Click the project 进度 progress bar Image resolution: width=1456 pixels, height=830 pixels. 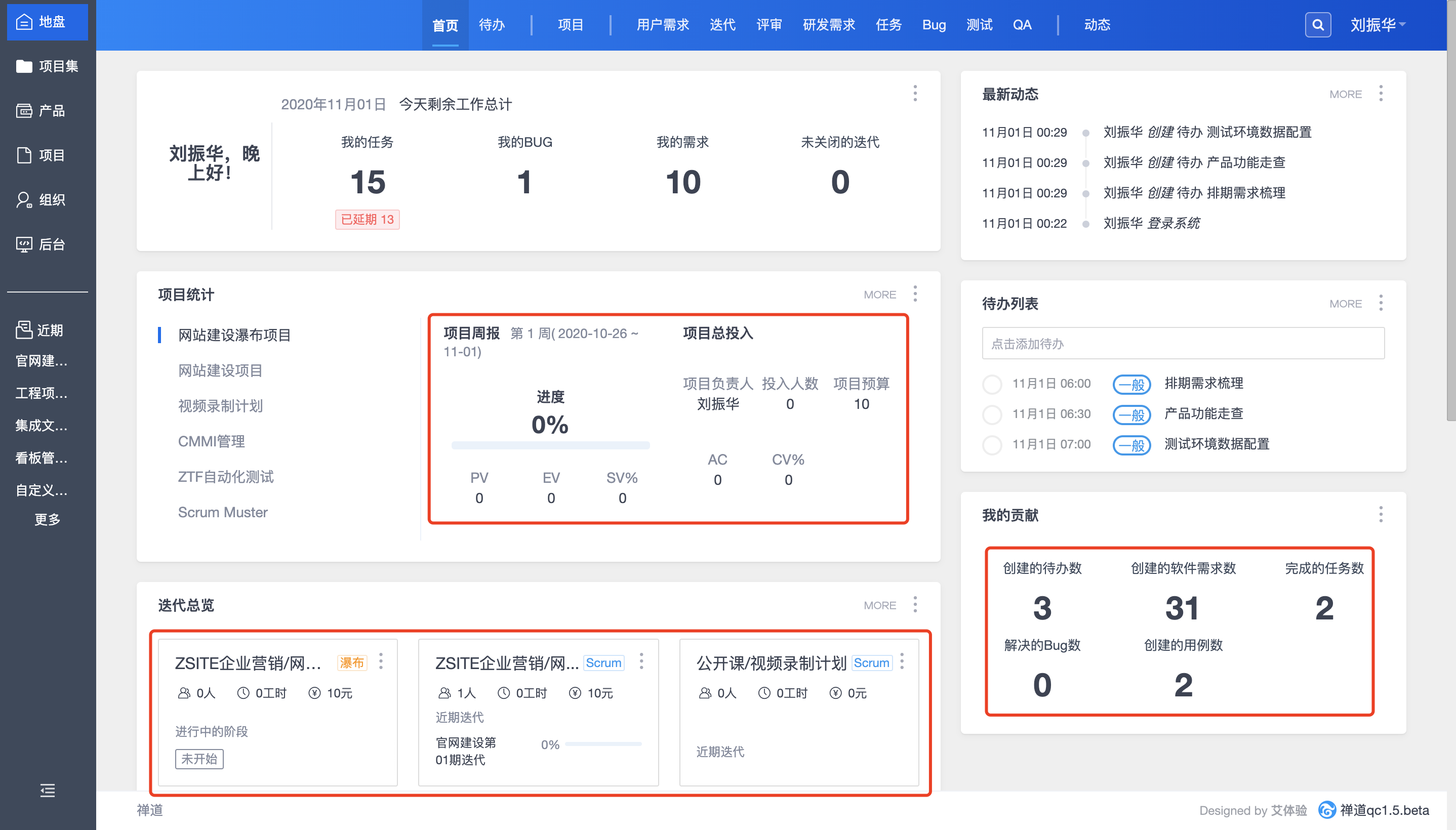tap(550, 445)
